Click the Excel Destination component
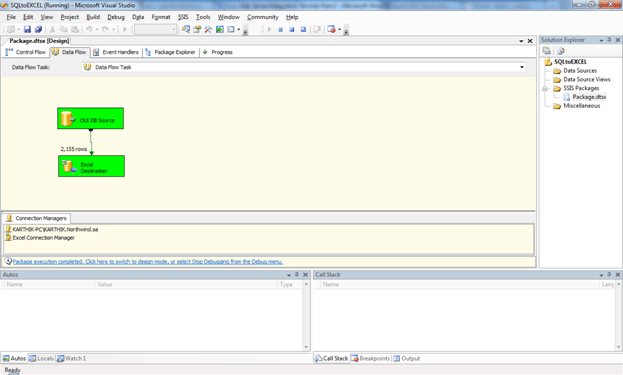Screen dimensions: 623x375 coord(91,166)
